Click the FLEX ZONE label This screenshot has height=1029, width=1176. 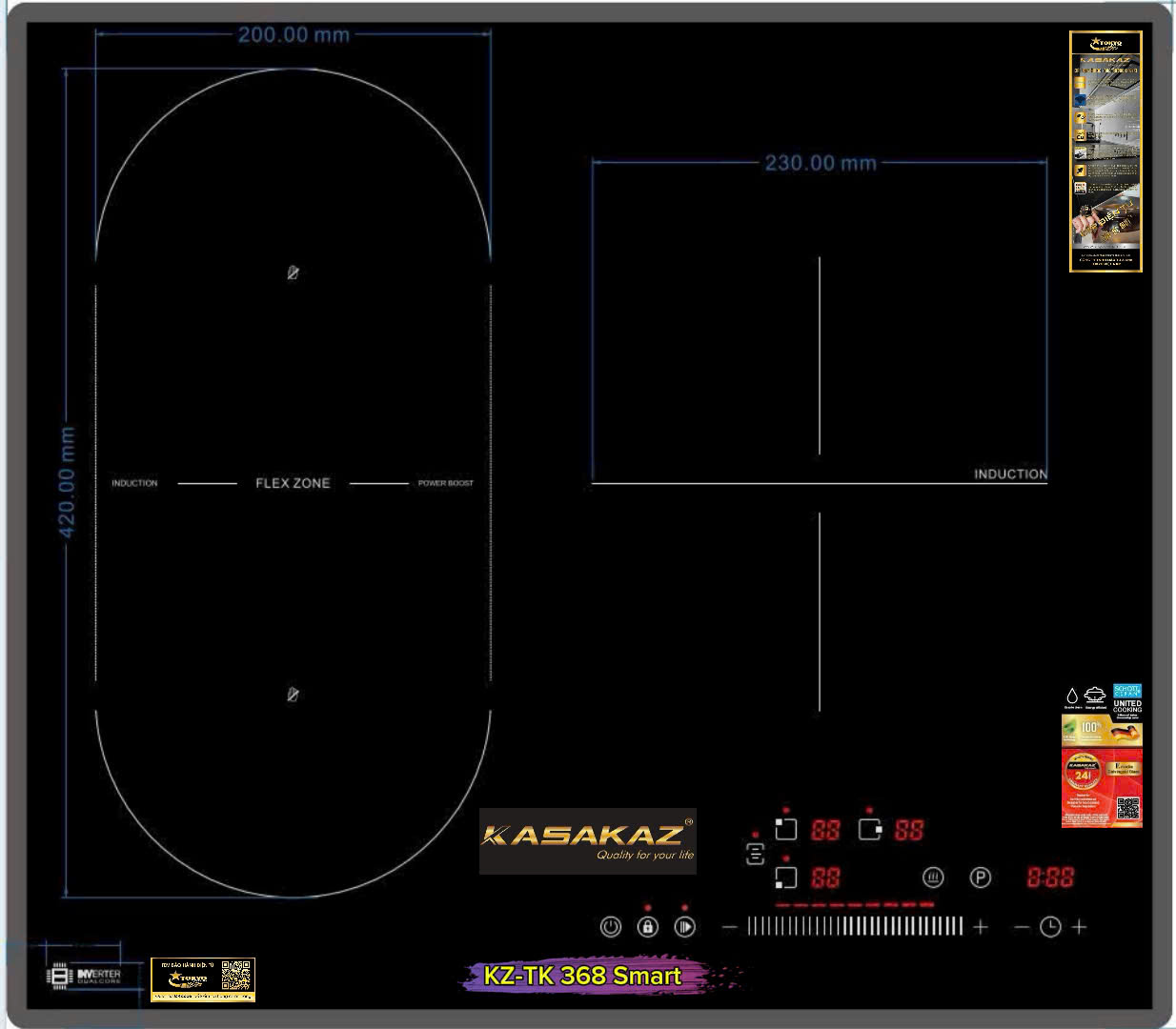[x=293, y=483]
